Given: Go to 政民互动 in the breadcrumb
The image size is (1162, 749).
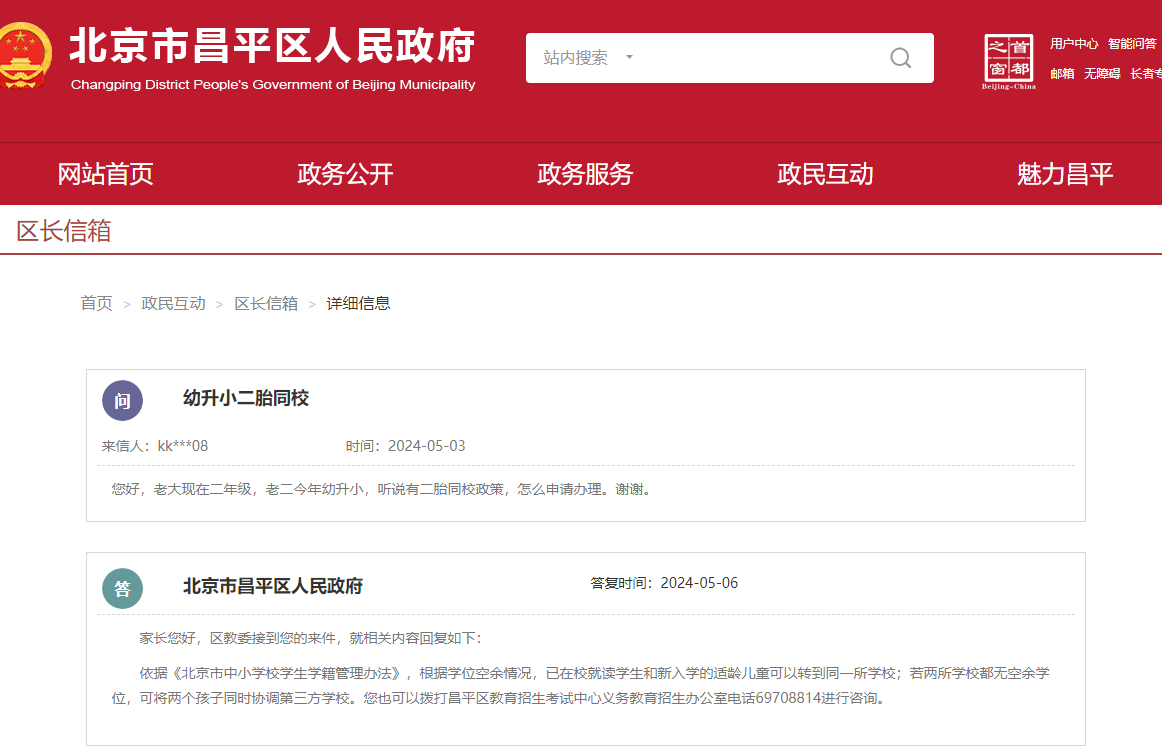Looking at the screenshot, I should [173, 303].
